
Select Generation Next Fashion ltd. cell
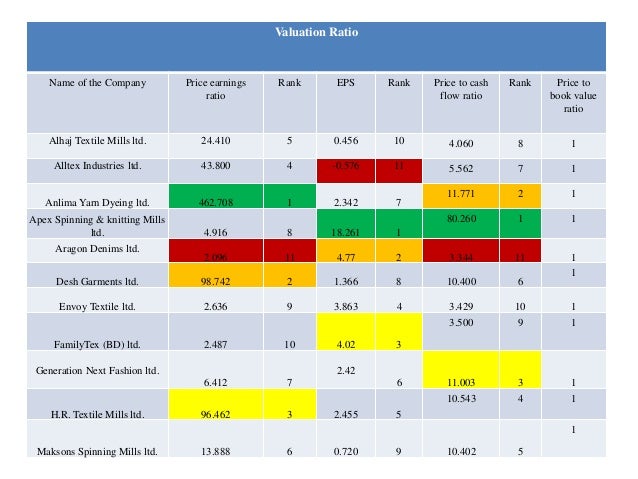point(98,371)
